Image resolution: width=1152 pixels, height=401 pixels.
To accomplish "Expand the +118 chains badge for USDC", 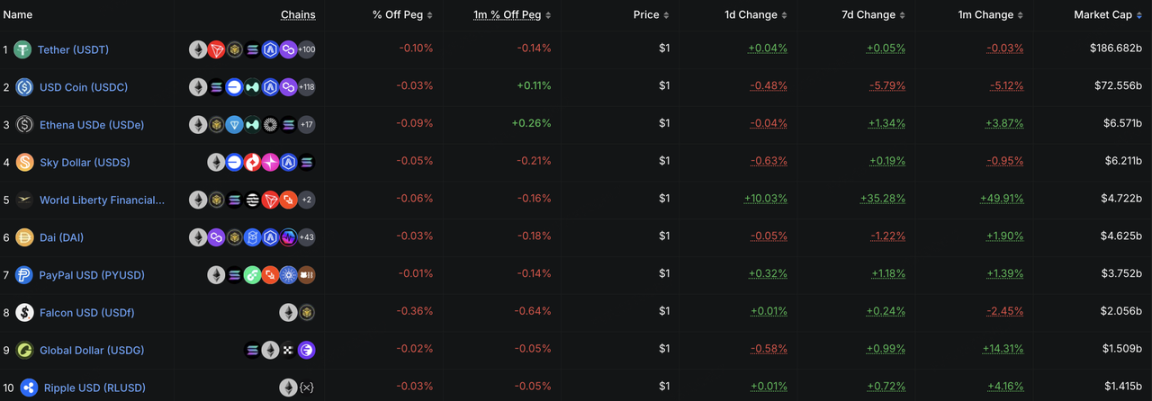I will tap(306, 87).
